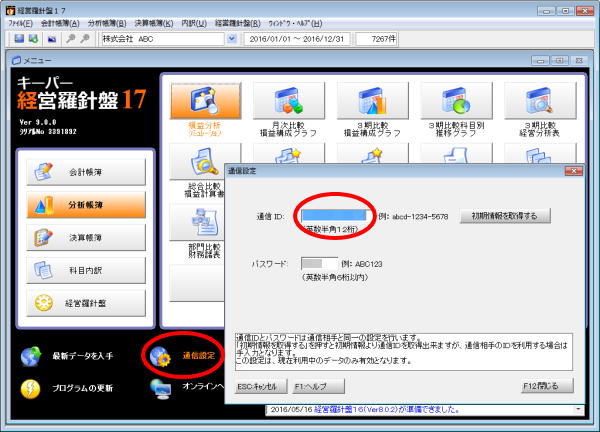Open 損益分析シミュレーション icon tile

(x=206, y=101)
